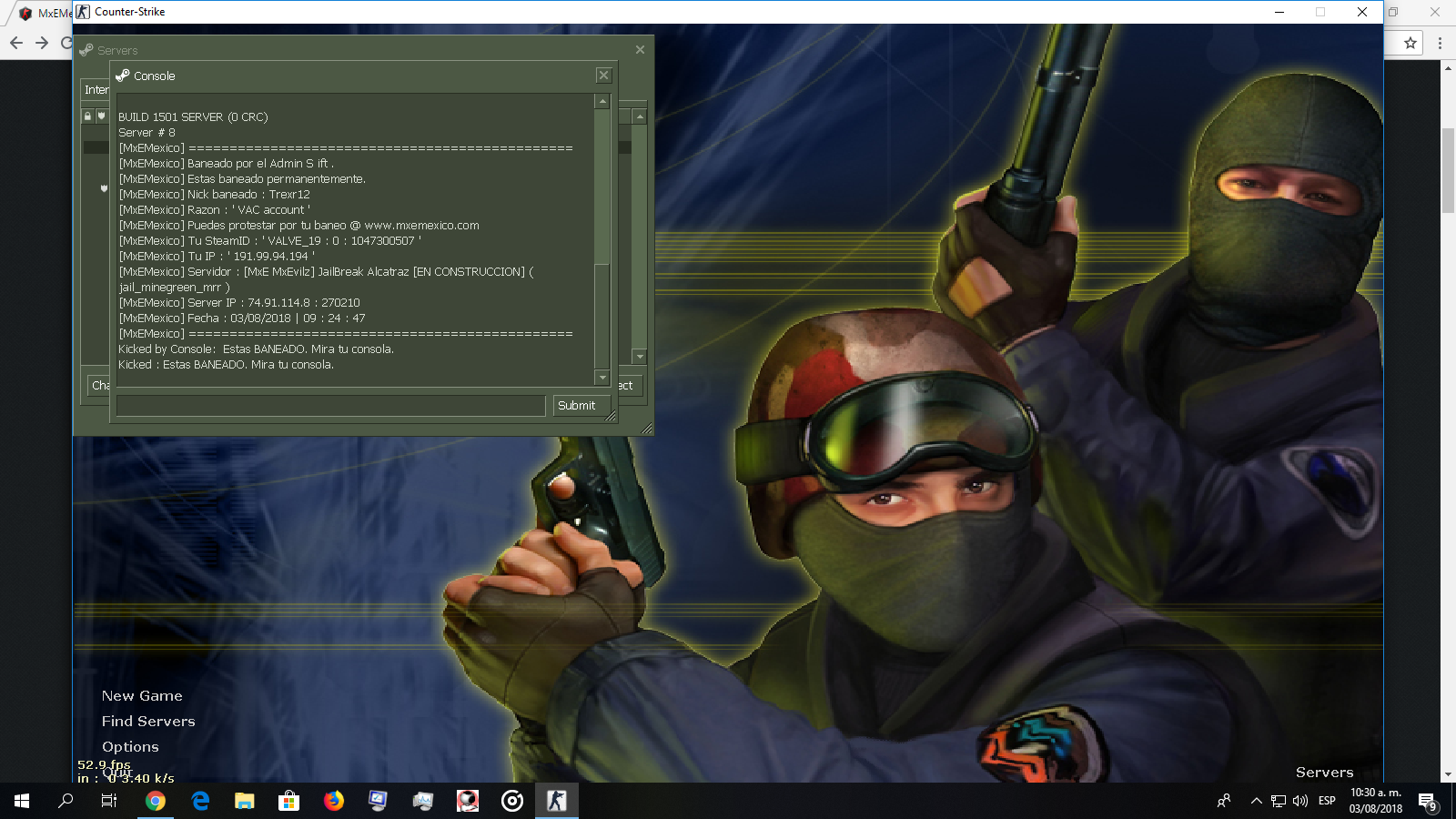Close the Servers window
This screenshot has height=819, width=1456.
pyautogui.click(x=640, y=50)
